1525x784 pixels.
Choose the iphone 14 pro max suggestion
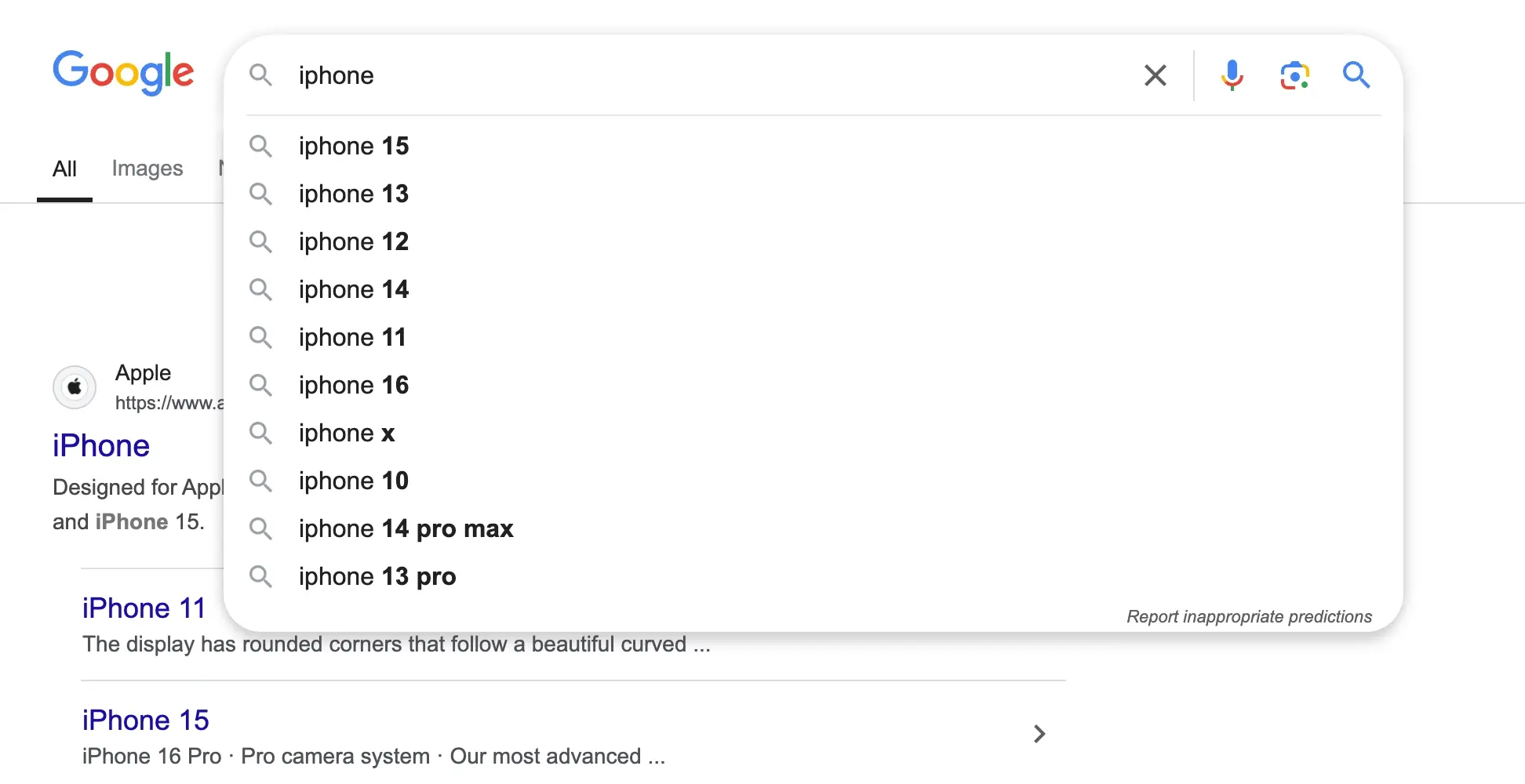pyautogui.click(x=406, y=528)
